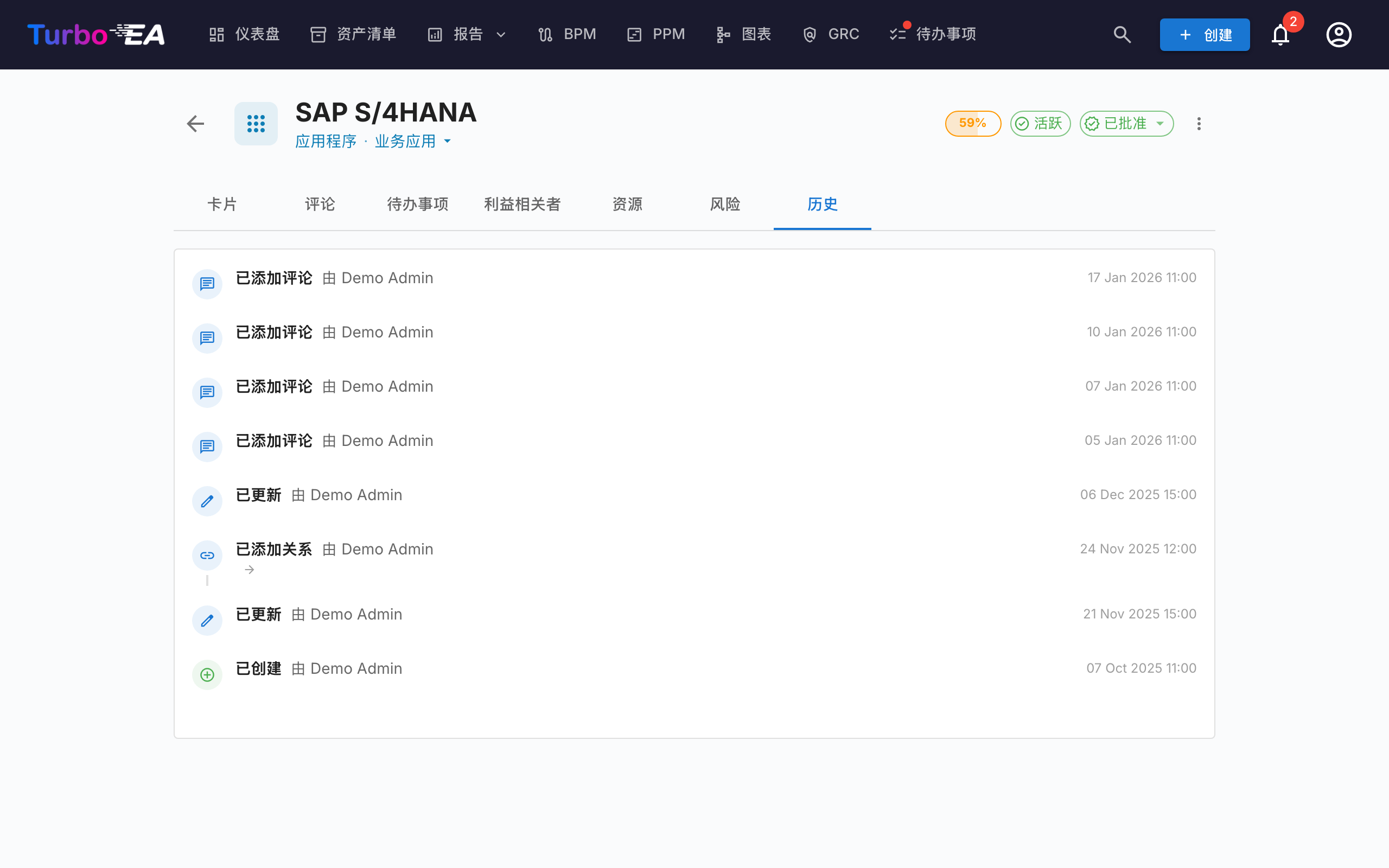This screenshot has width=1389, height=868.
Task: Navigate to the PPM section
Action: [x=656, y=34]
